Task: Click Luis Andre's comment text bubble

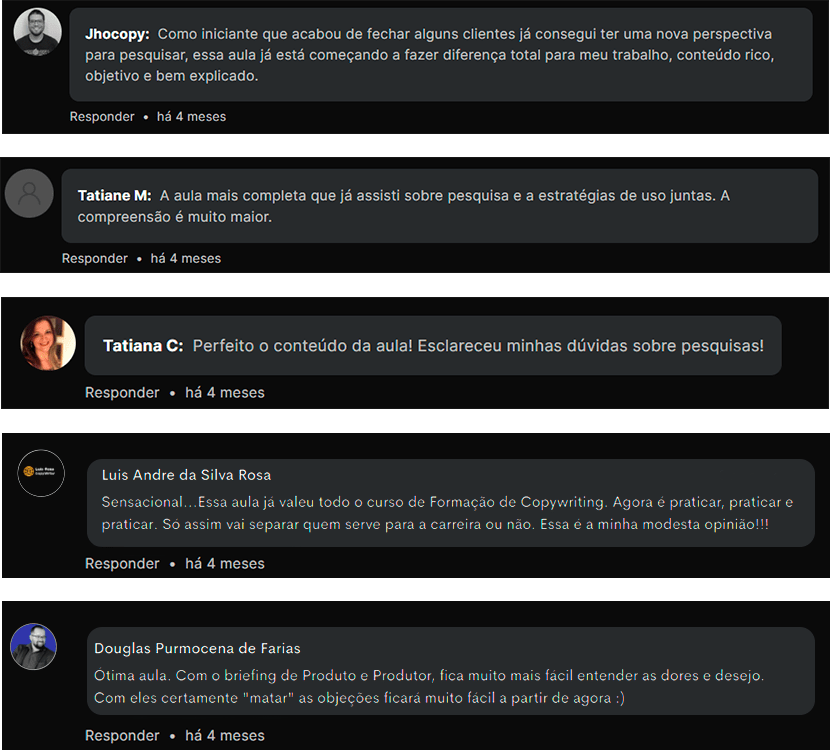Action: tap(450, 503)
